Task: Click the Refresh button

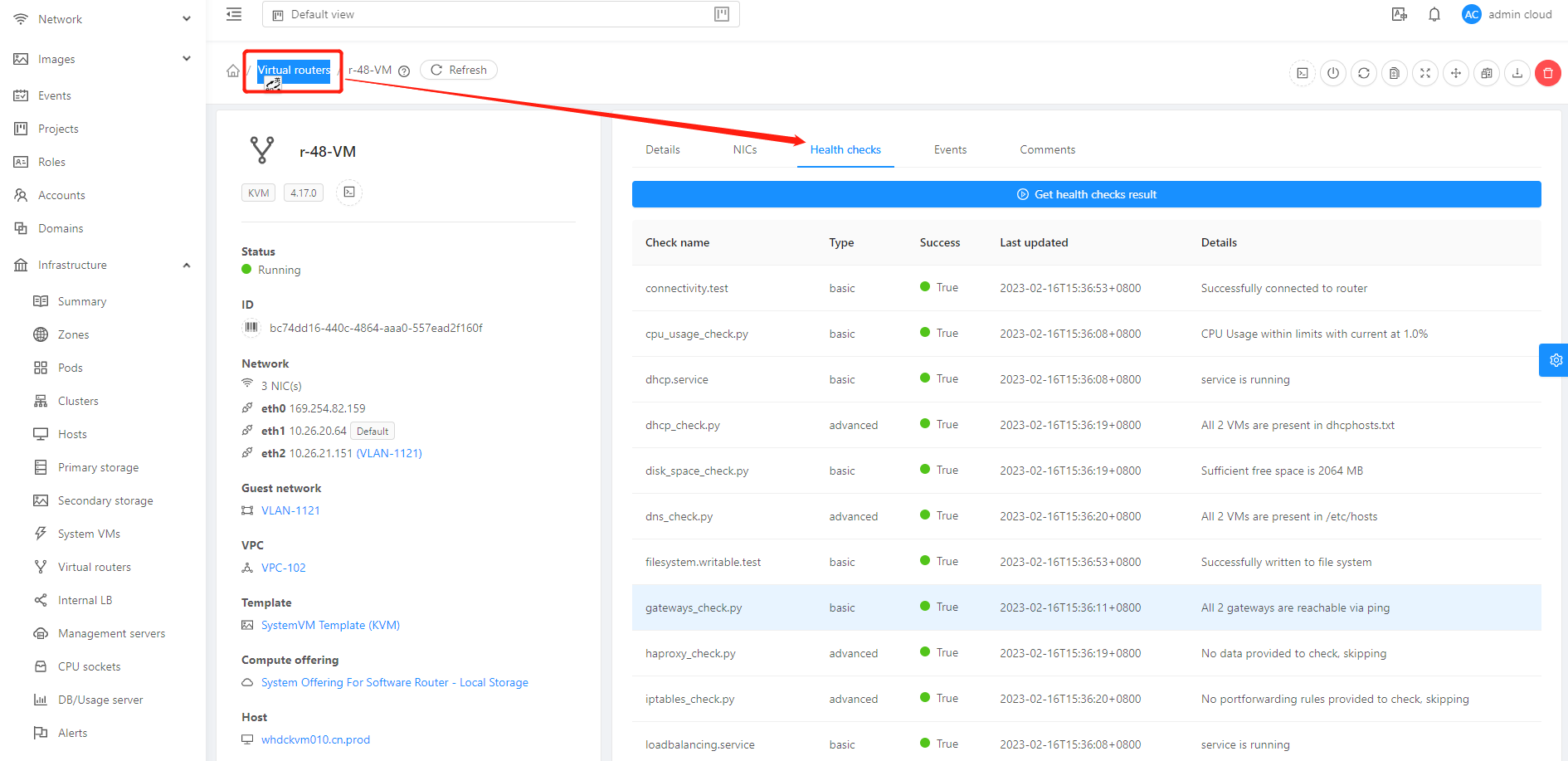Action: pyautogui.click(x=459, y=70)
